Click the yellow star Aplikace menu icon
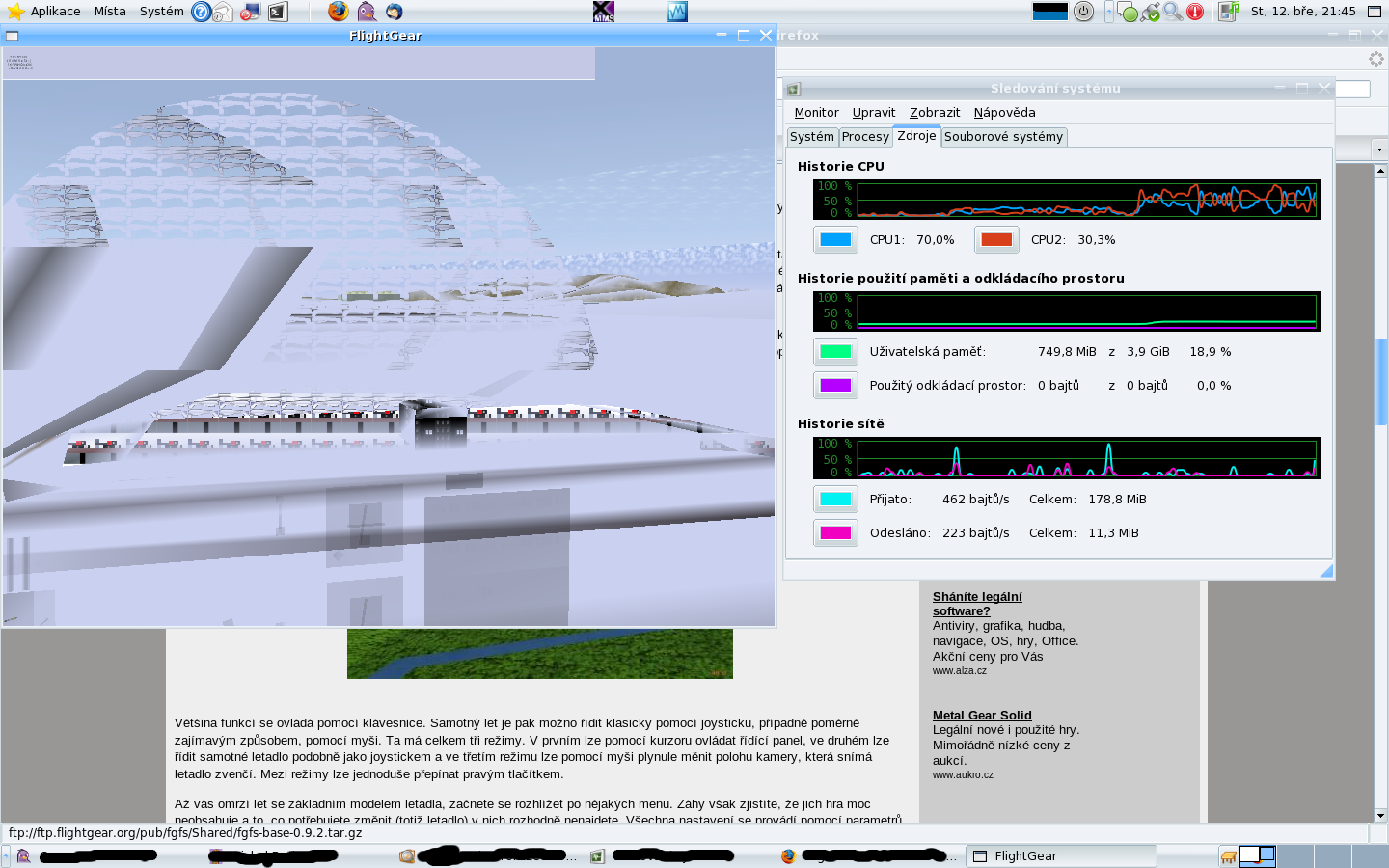Image resolution: width=1389 pixels, height=868 pixels. tap(14, 12)
